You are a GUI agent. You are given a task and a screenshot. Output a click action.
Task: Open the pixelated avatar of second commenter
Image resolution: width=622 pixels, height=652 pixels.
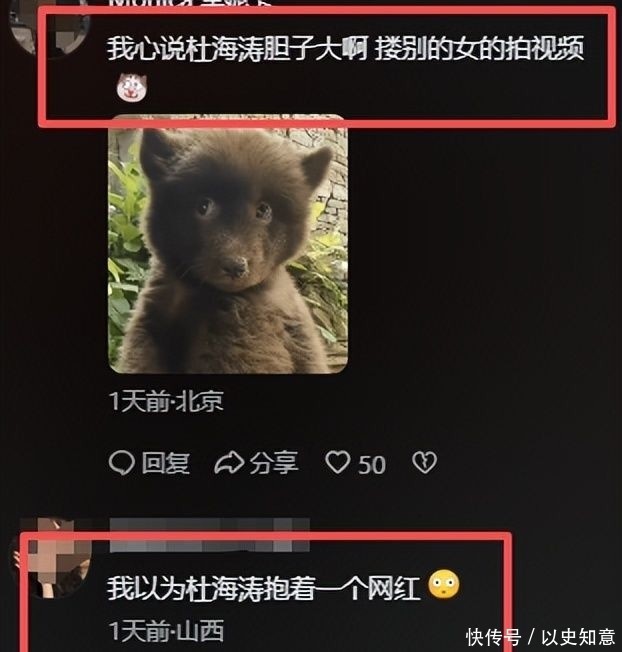[x=52, y=558]
